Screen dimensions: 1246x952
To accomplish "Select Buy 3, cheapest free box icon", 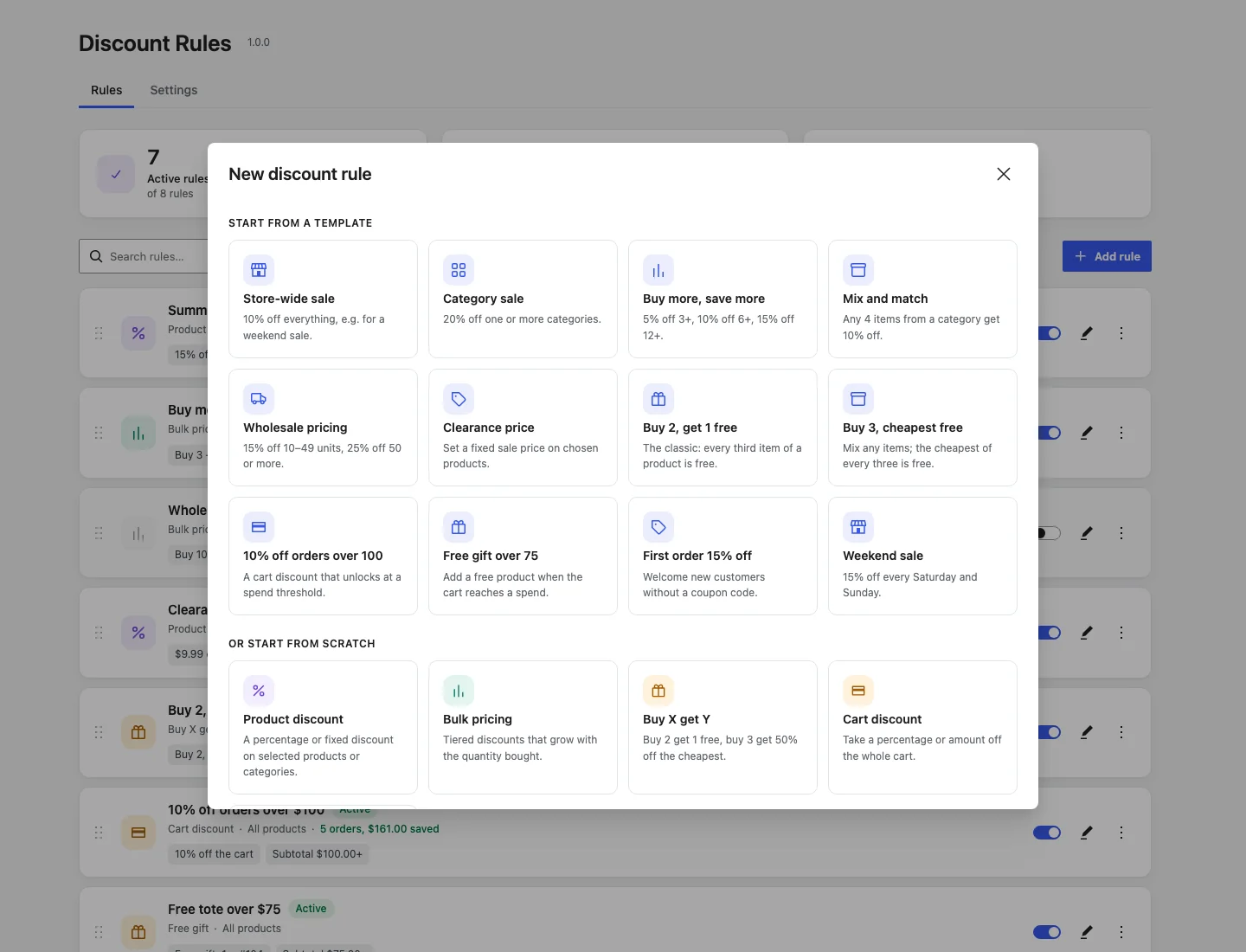I will click(x=858, y=399).
